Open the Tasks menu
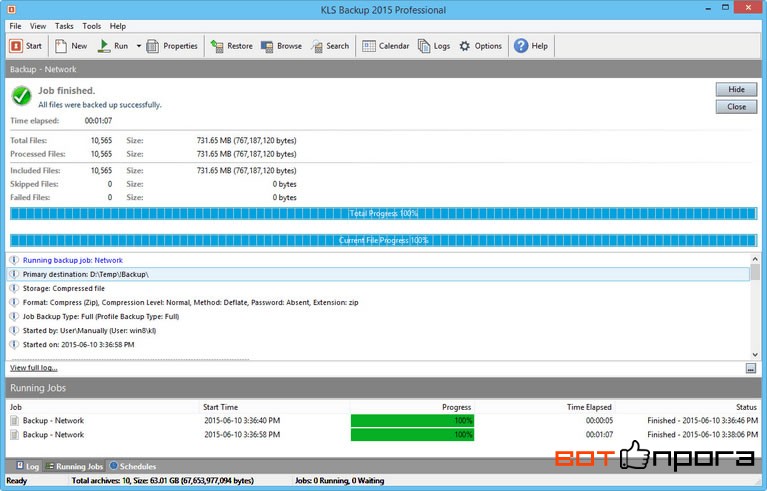The image size is (767, 491). point(64,26)
